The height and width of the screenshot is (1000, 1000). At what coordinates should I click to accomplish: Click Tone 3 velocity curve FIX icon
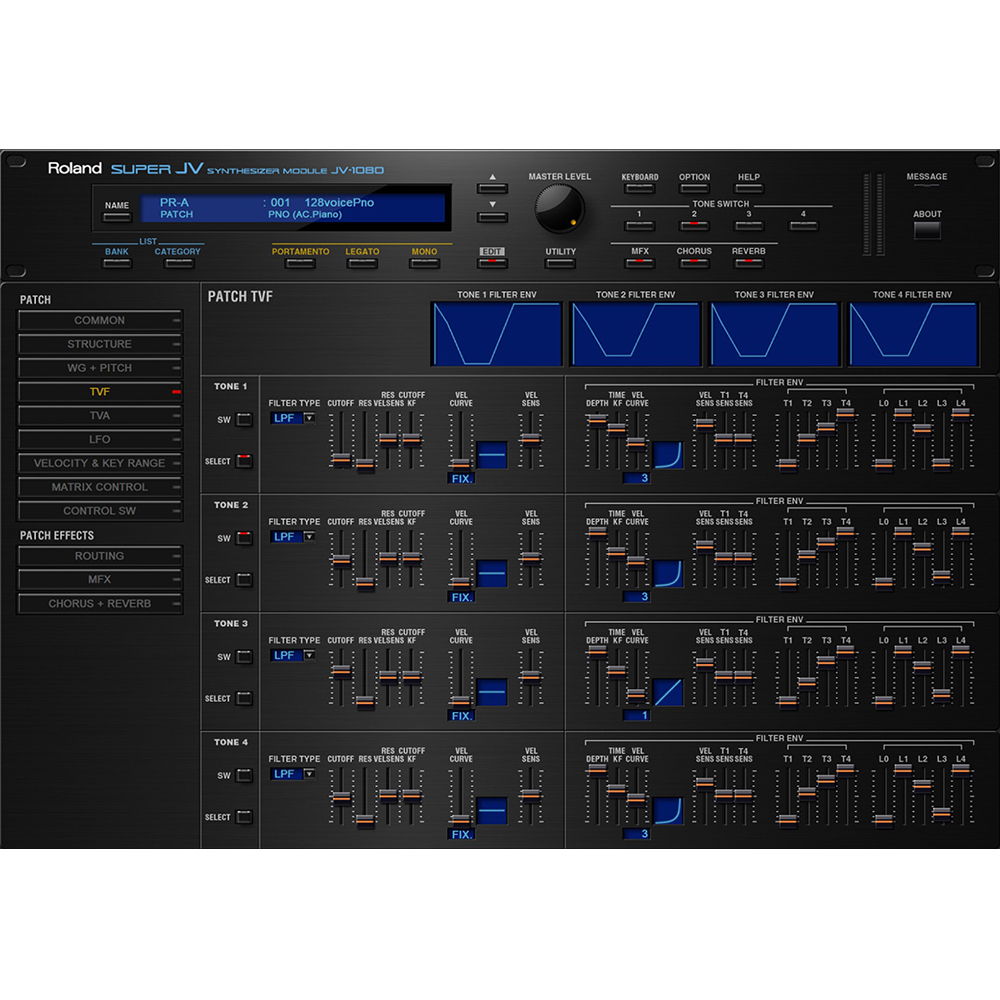click(492, 692)
